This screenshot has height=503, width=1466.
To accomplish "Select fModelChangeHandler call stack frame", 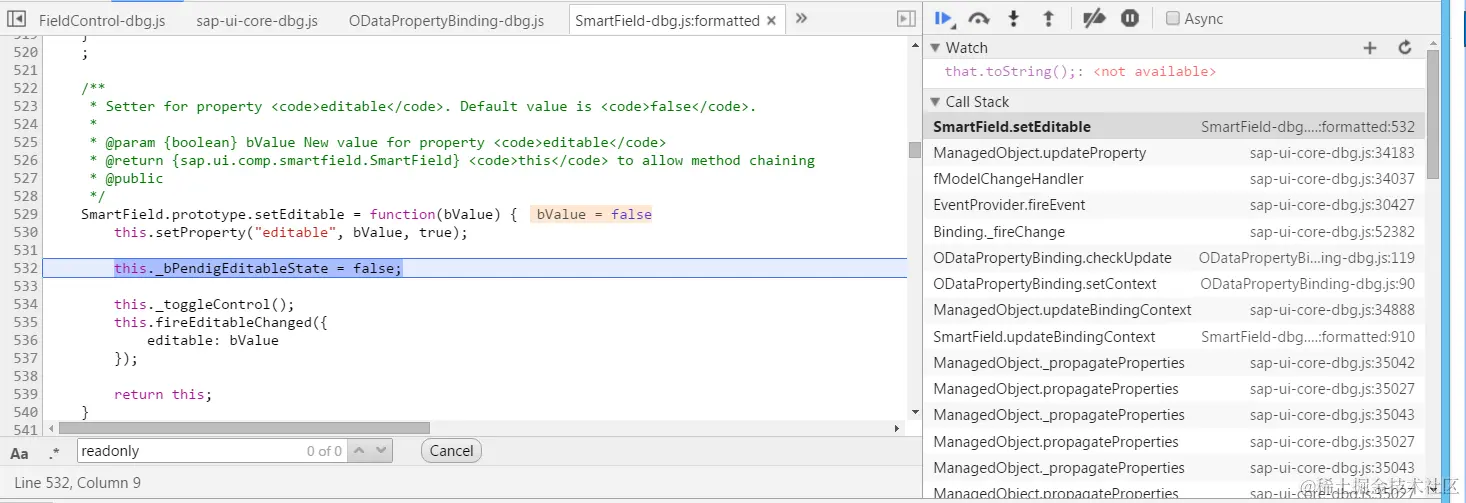I will click(x=1174, y=179).
